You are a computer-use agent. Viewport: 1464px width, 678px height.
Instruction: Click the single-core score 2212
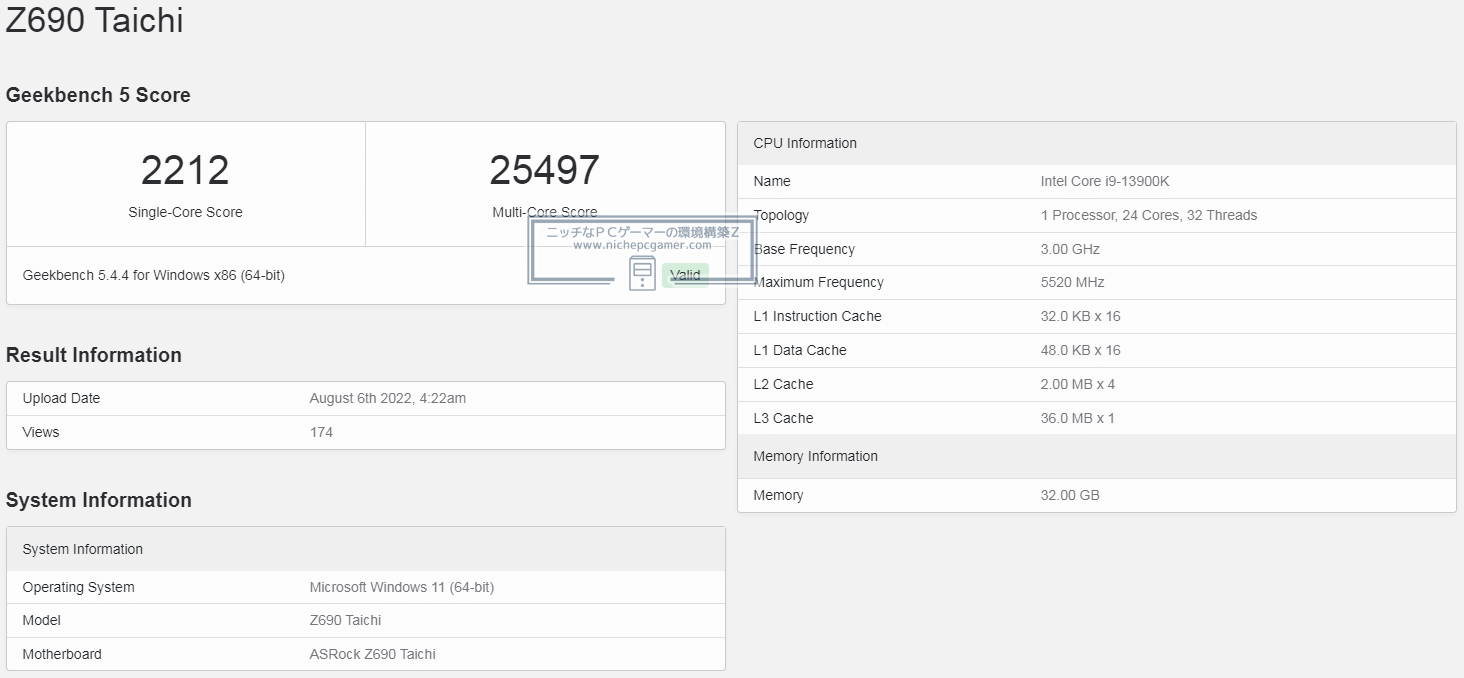[185, 170]
